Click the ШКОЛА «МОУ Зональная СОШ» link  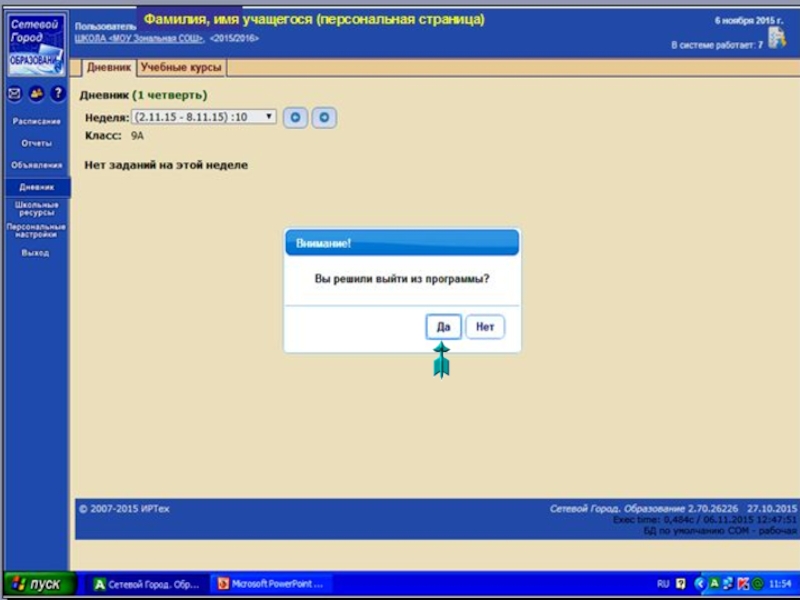click(139, 38)
